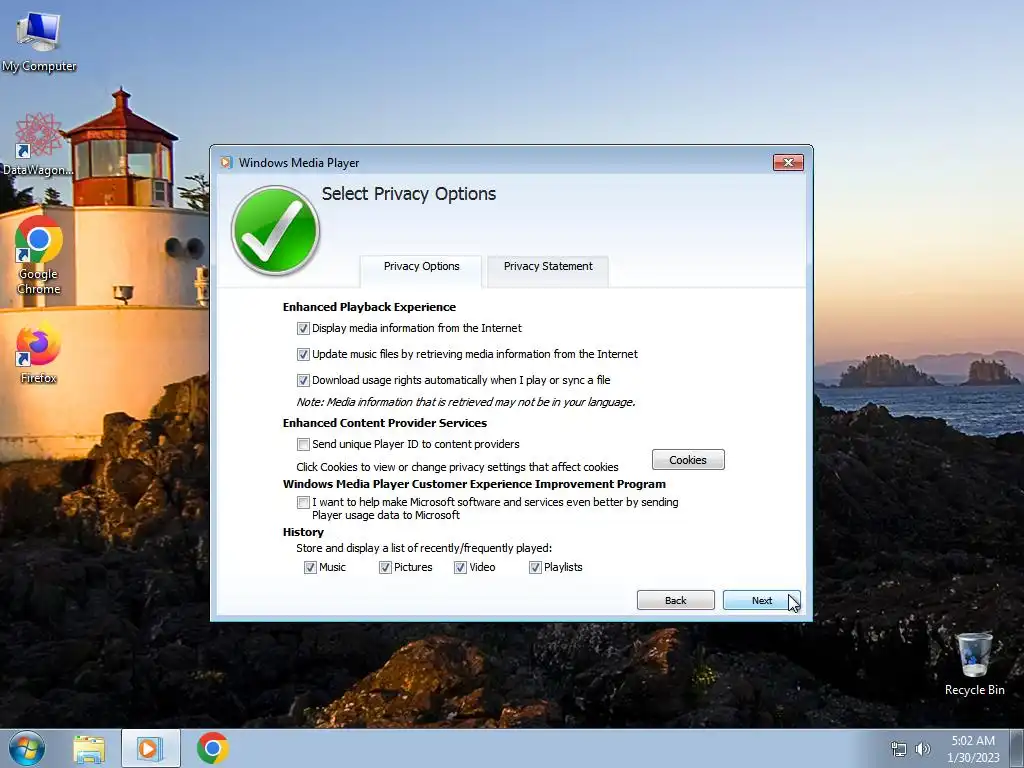Viewport: 1024px width, 768px height.
Task: Click Show Desktop strip at taskbar end
Action: pos(1017,748)
